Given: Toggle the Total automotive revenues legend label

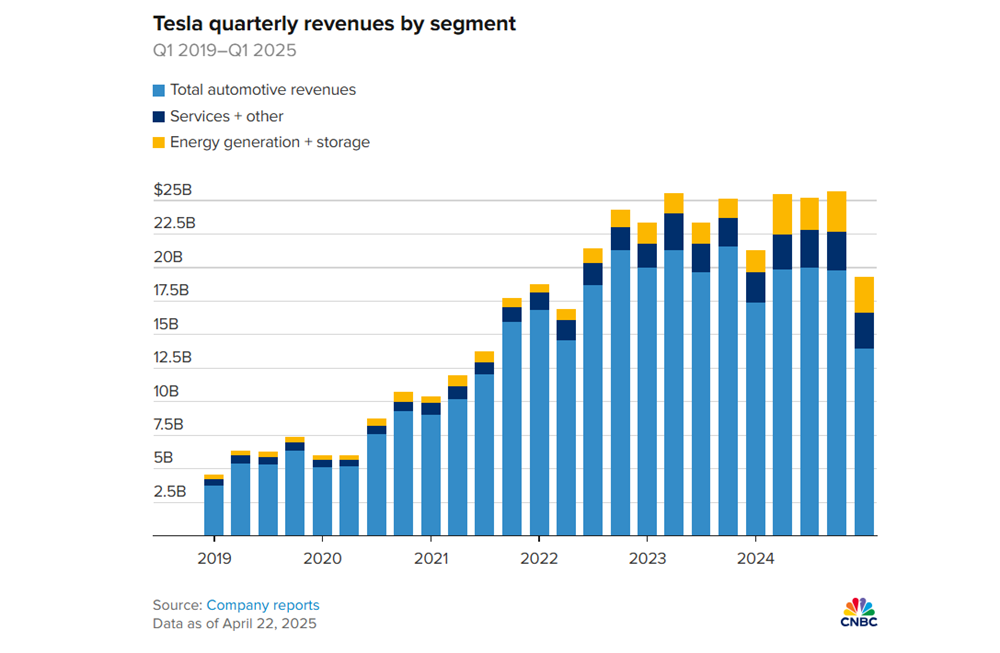Looking at the screenshot, I should (262, 90).
